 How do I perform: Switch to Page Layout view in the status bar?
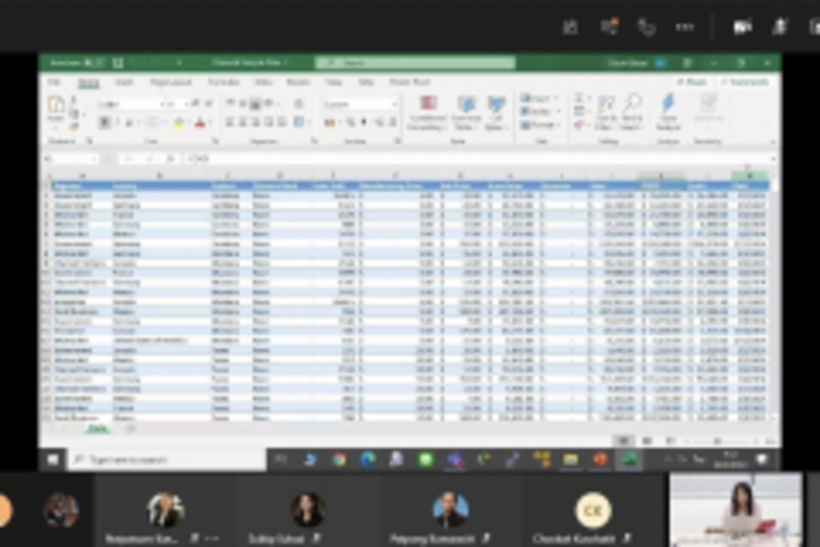(x=647, y=441)
